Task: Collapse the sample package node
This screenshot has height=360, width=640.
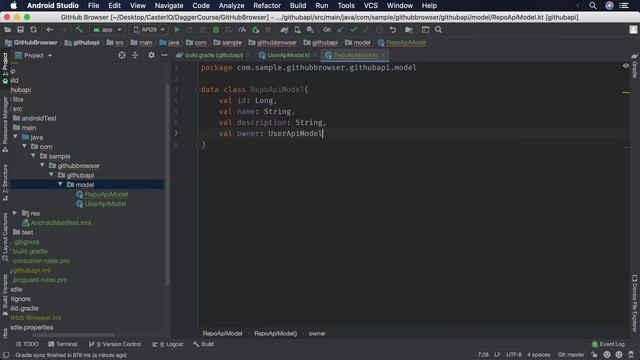Action: pyautogui.click(x=33, y=156)
